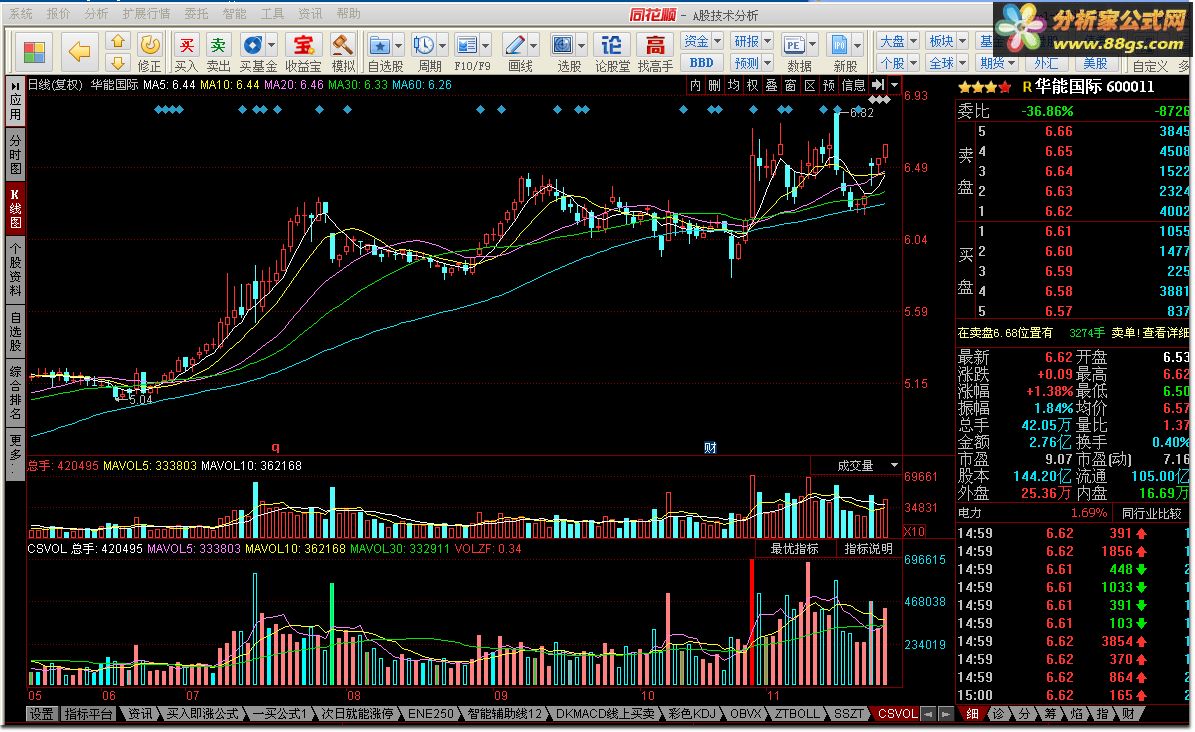
Task: Click the 外汇 button
Action: pyautogui.click(x=1046, y=63)
